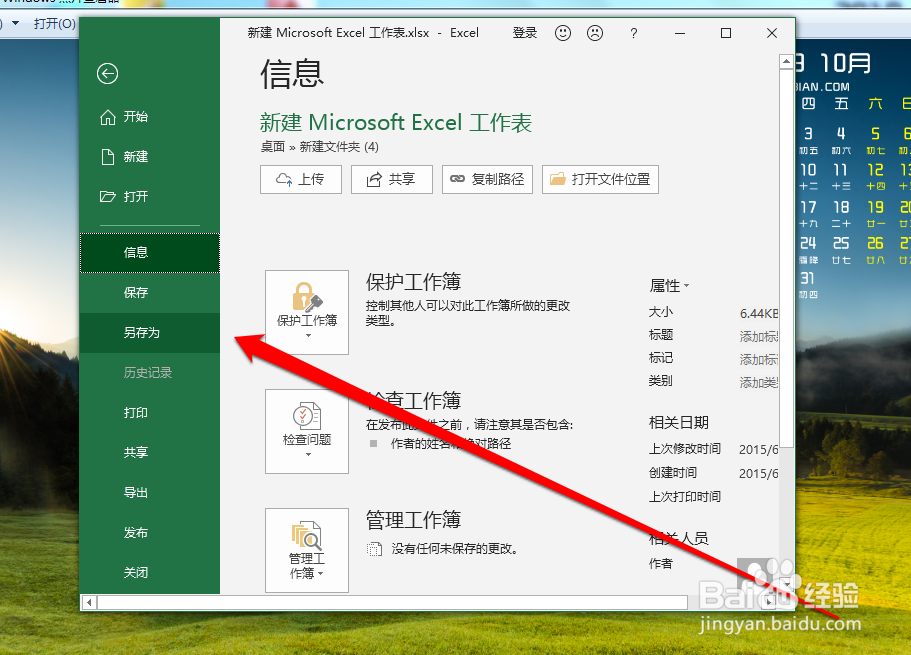Open the 检查问题 dropdown button
This screenshot has height=655, width=911.
pos(307,431)
